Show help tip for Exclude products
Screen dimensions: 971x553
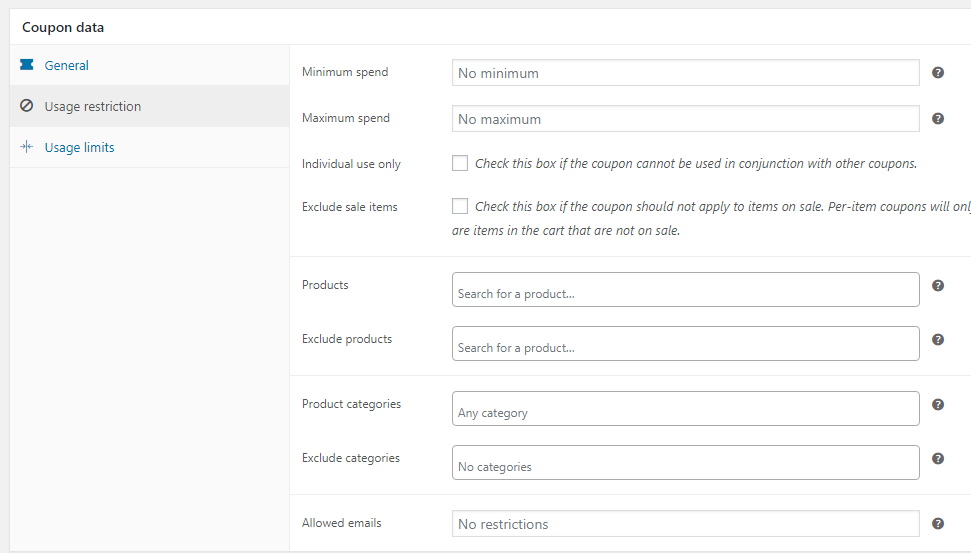(938, 339)
